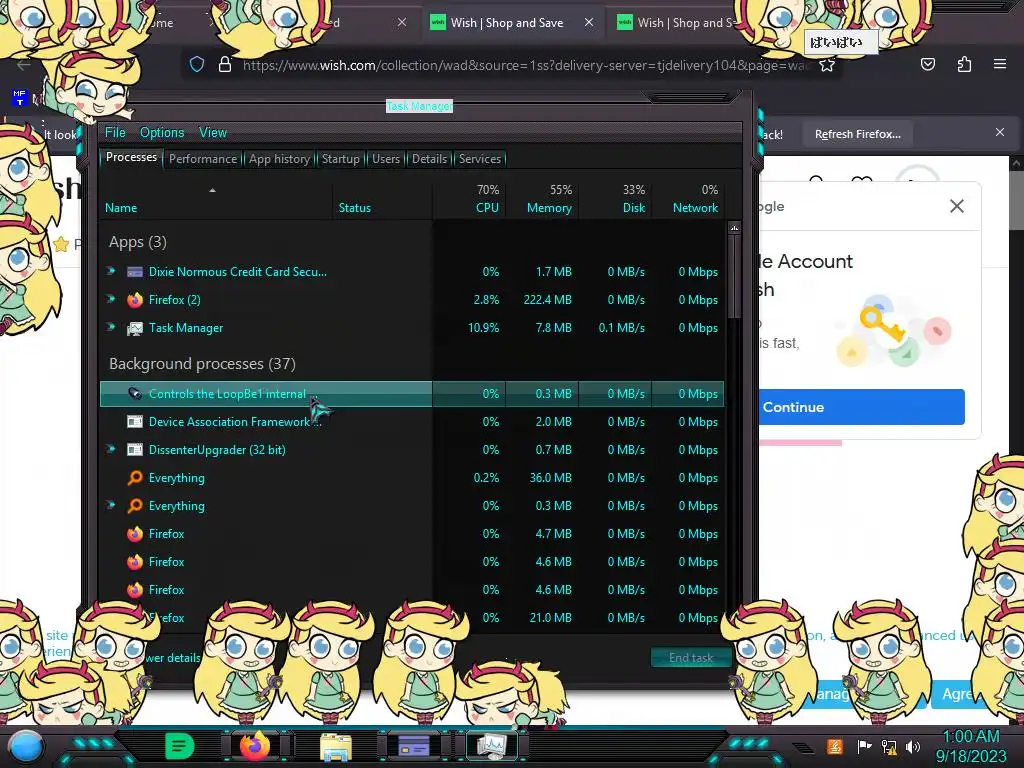Screen dimensions: 1024x768
Task: Sort processes by Network column
Action: [688, 199]
